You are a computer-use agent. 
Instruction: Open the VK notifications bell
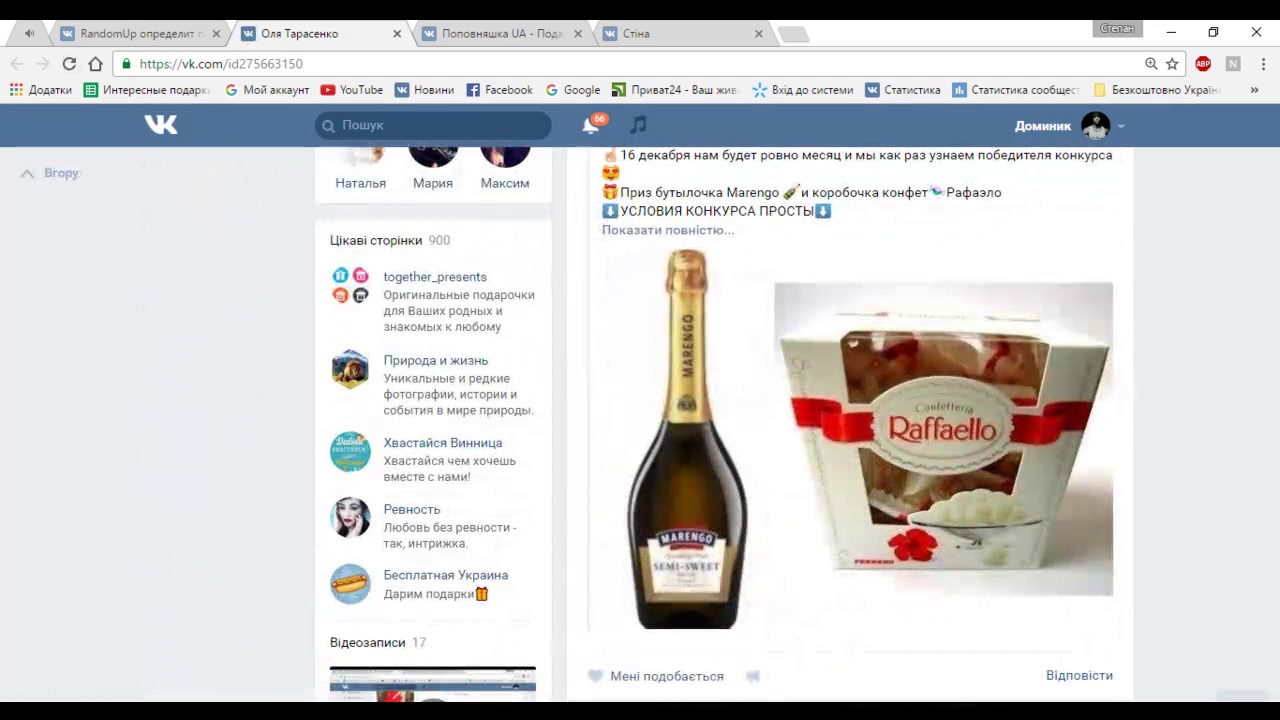[x=591, y=125]
